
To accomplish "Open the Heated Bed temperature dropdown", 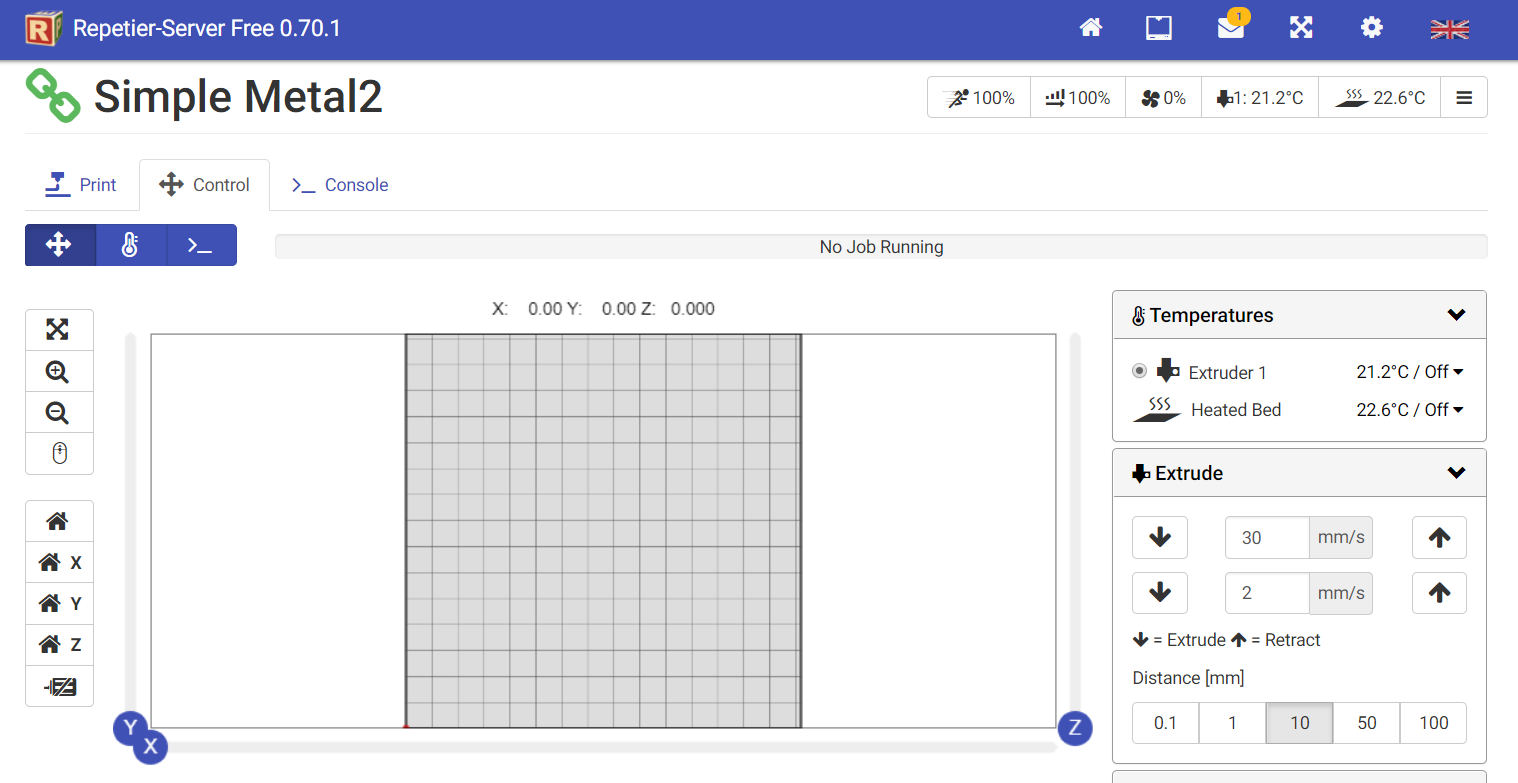I will (x=1410, y=410).
